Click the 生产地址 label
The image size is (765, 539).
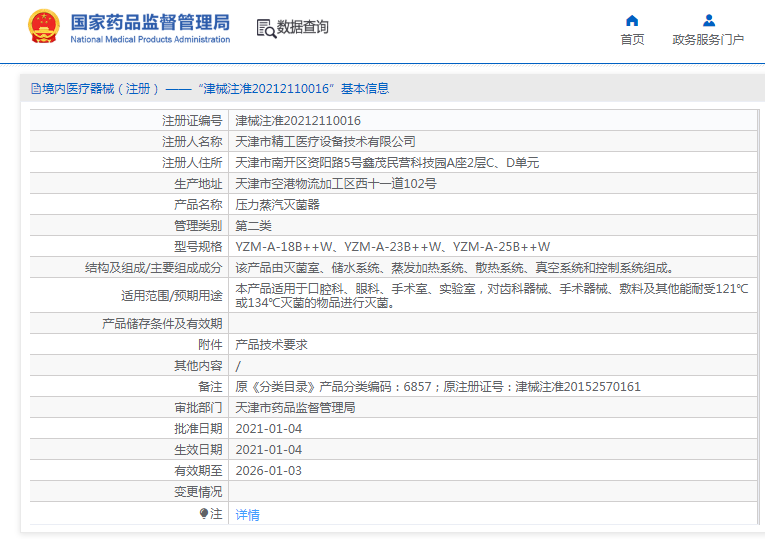pos(198,183)
